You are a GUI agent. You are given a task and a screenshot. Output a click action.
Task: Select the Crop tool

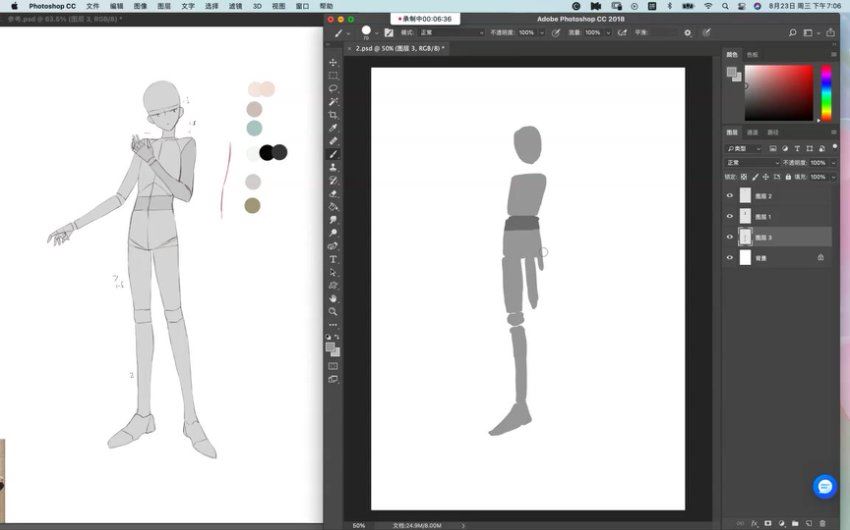click(x=333, y=115)
